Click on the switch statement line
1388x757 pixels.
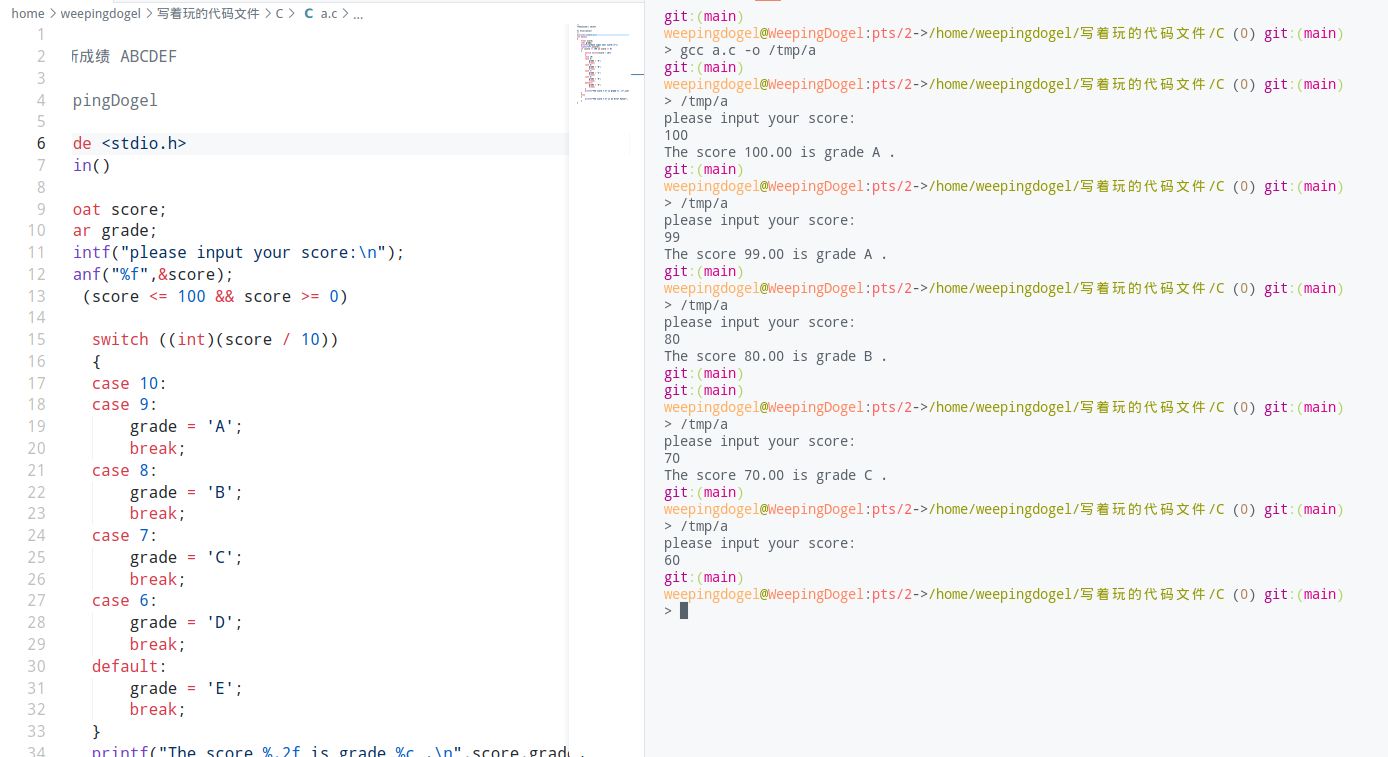pos(215,340)
